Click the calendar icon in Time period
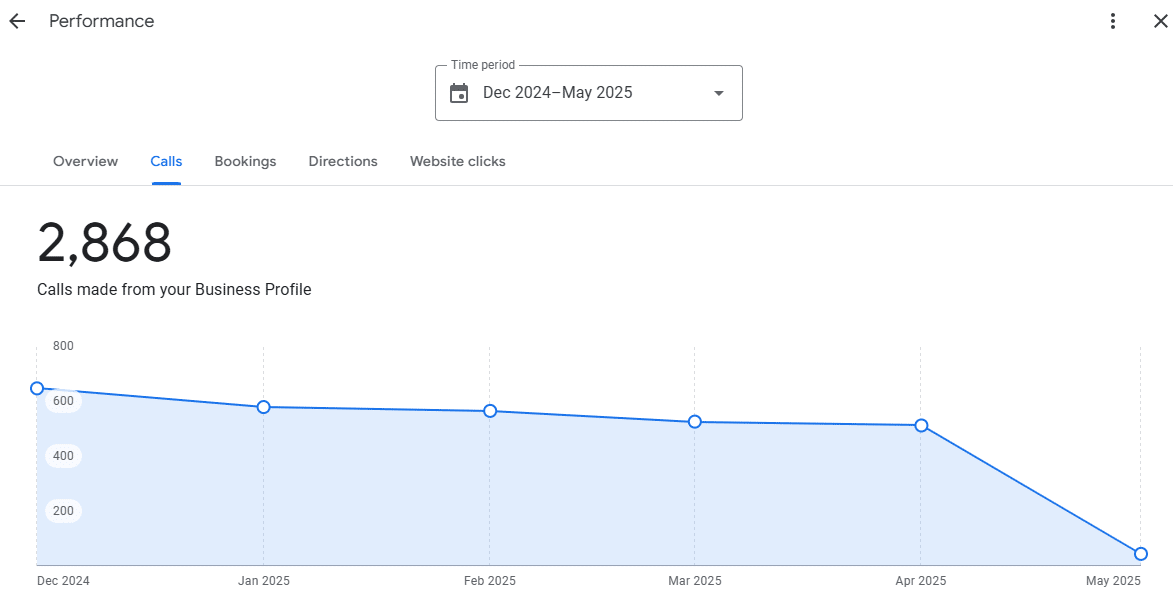Image resolution: width=1173 pixels, height=615 pixels. pyautogui.click(x=459, y=93)
